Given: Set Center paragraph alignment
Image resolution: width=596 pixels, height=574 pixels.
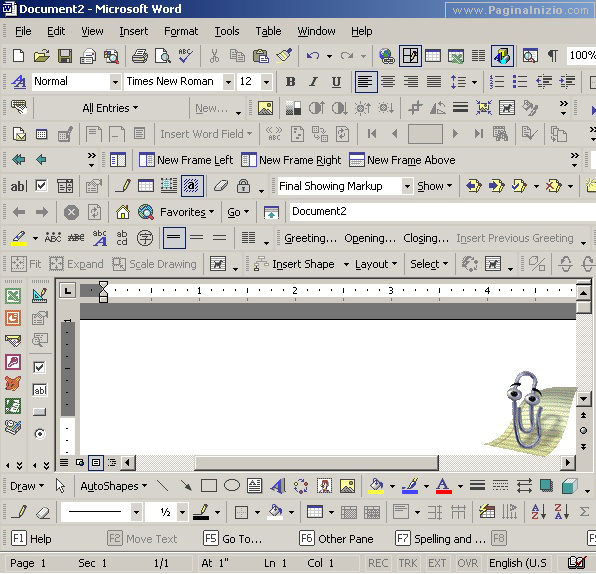Looking at the screenshot, I should pyautogui.click(x=388, y=82).
